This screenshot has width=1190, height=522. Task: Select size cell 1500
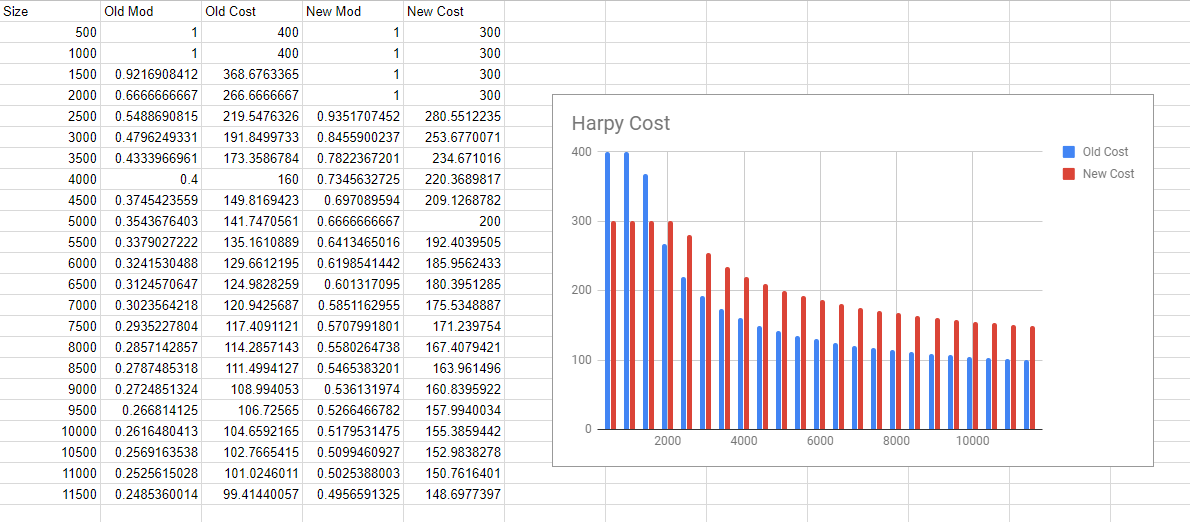point(50,74)
